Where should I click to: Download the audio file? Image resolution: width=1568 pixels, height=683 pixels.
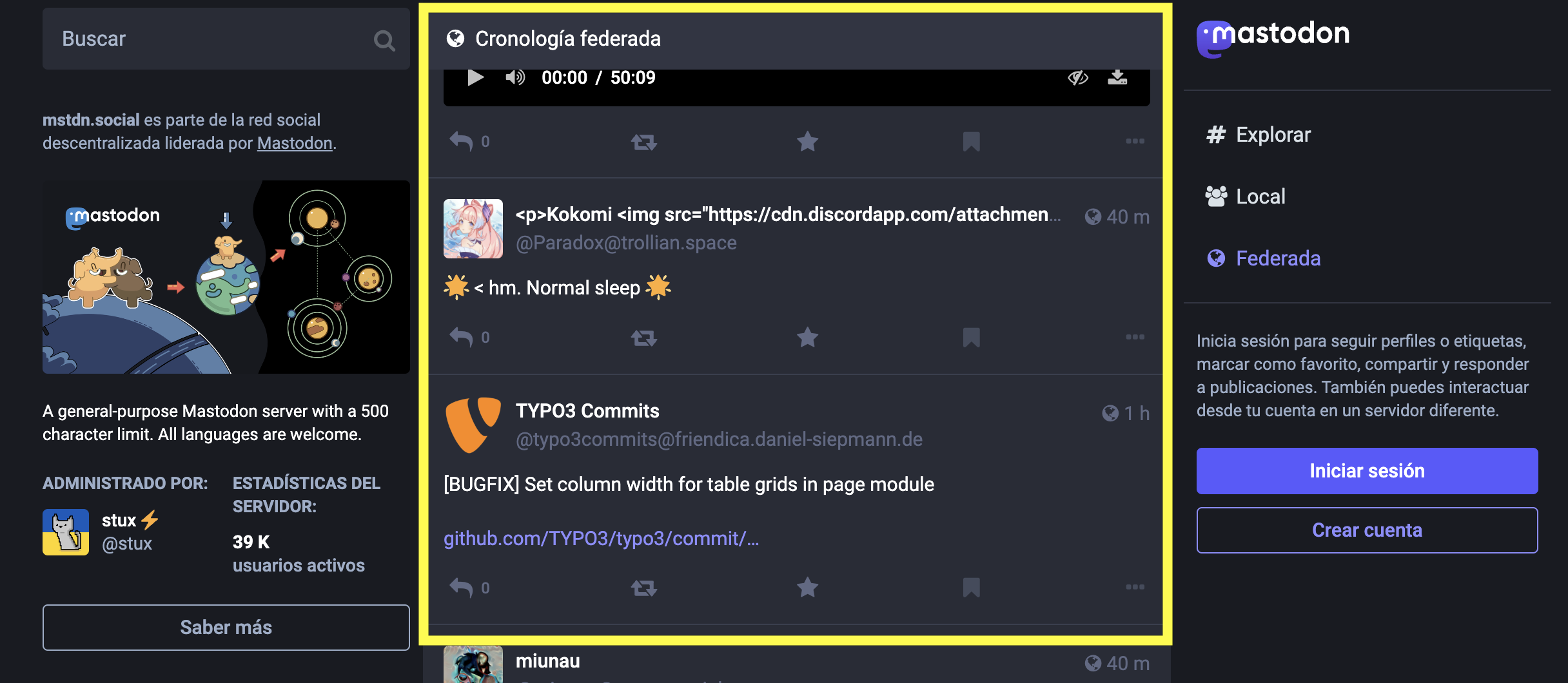pyautogui.click(x=1117, y=78)
